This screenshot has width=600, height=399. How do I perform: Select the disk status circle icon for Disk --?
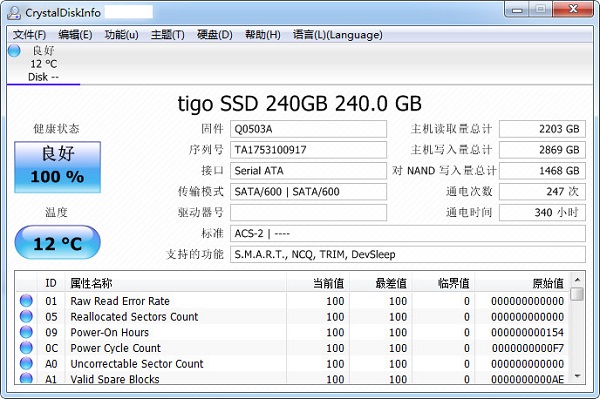[x=14, y=50]
